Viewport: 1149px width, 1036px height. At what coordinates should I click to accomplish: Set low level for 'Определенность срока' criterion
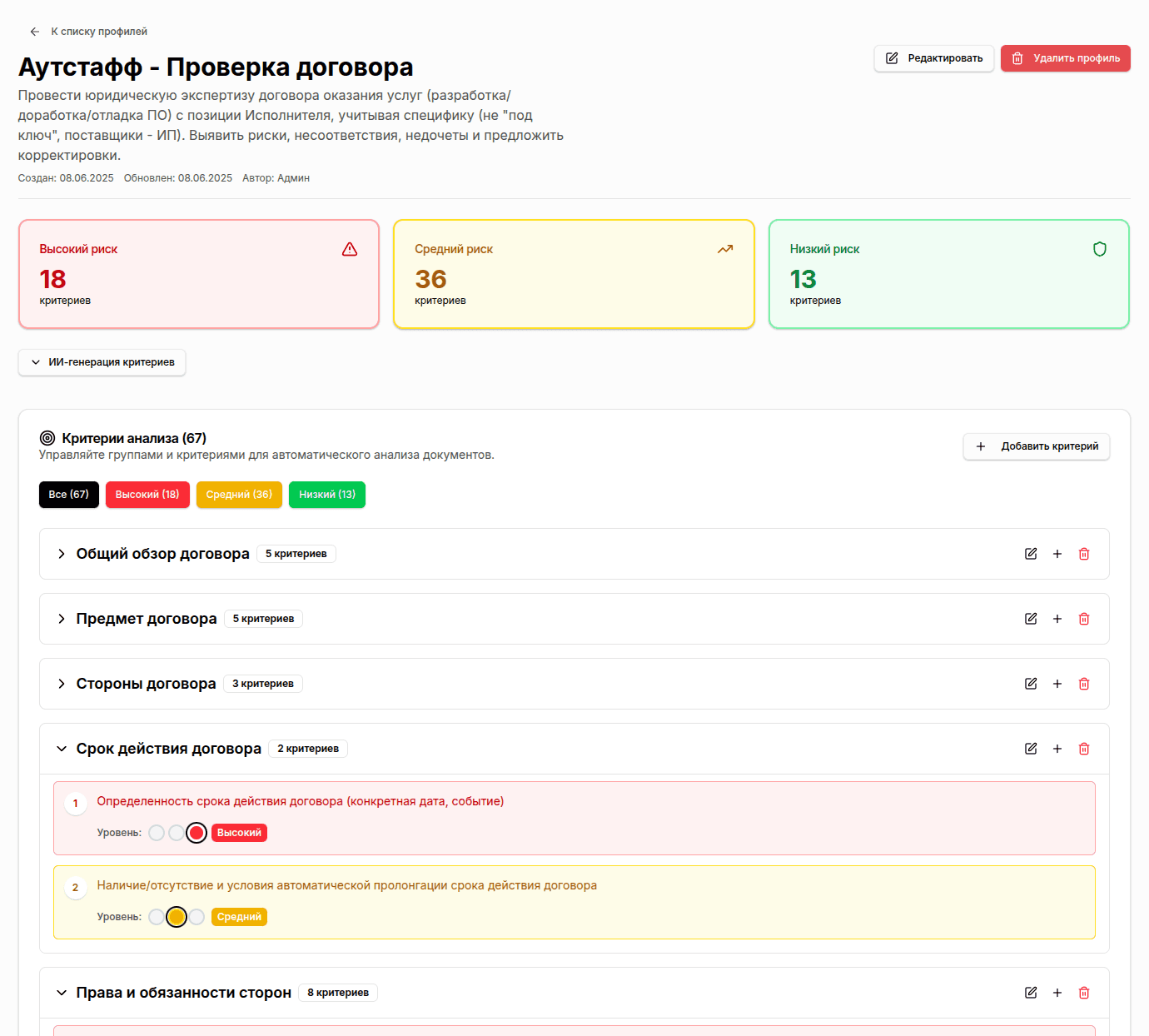157,833
